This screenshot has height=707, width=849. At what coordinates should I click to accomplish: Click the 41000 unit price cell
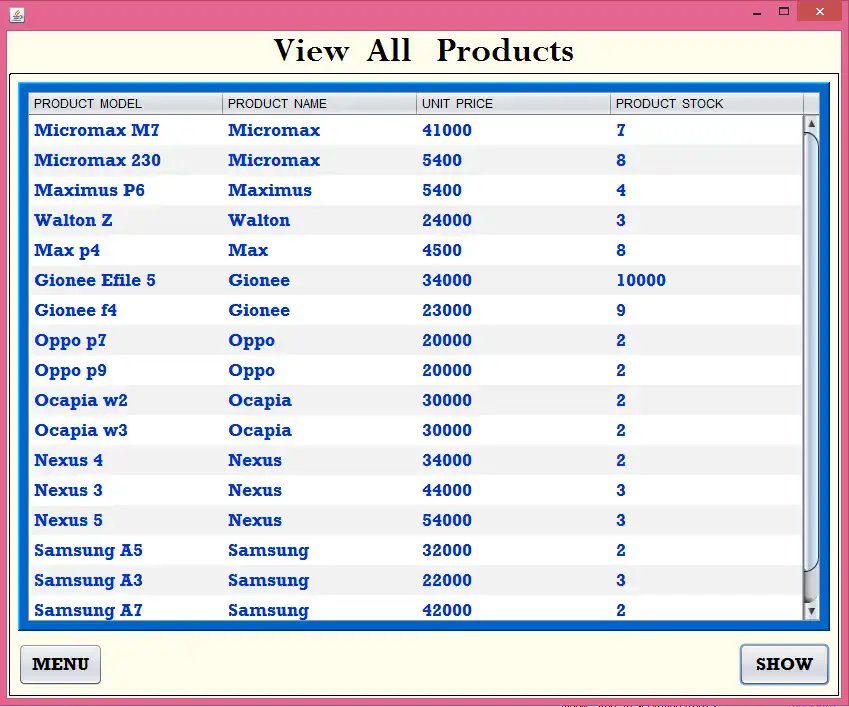click(x=513, y=130)
